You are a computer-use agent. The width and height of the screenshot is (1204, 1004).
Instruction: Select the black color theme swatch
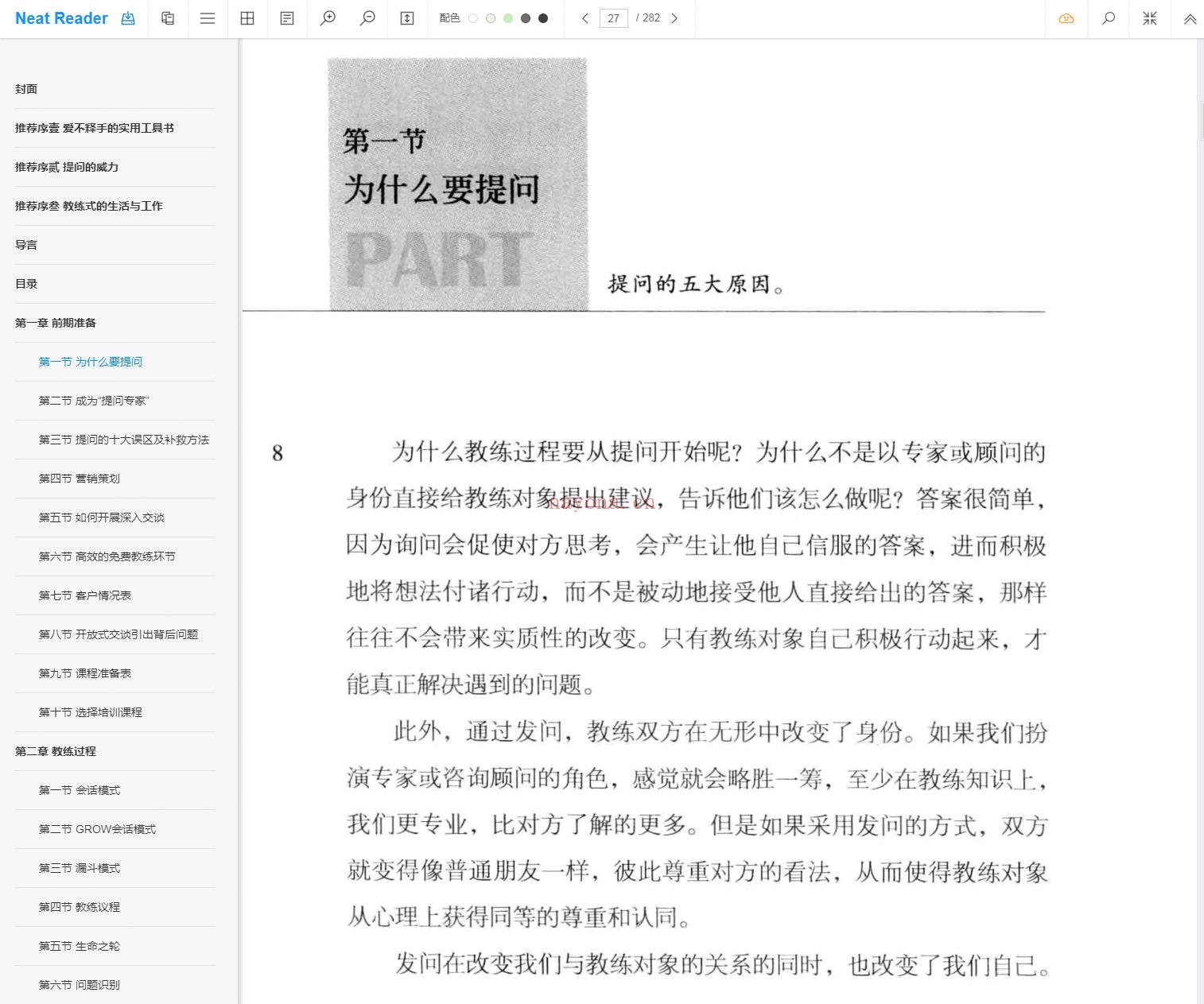(x=543, y=18)
